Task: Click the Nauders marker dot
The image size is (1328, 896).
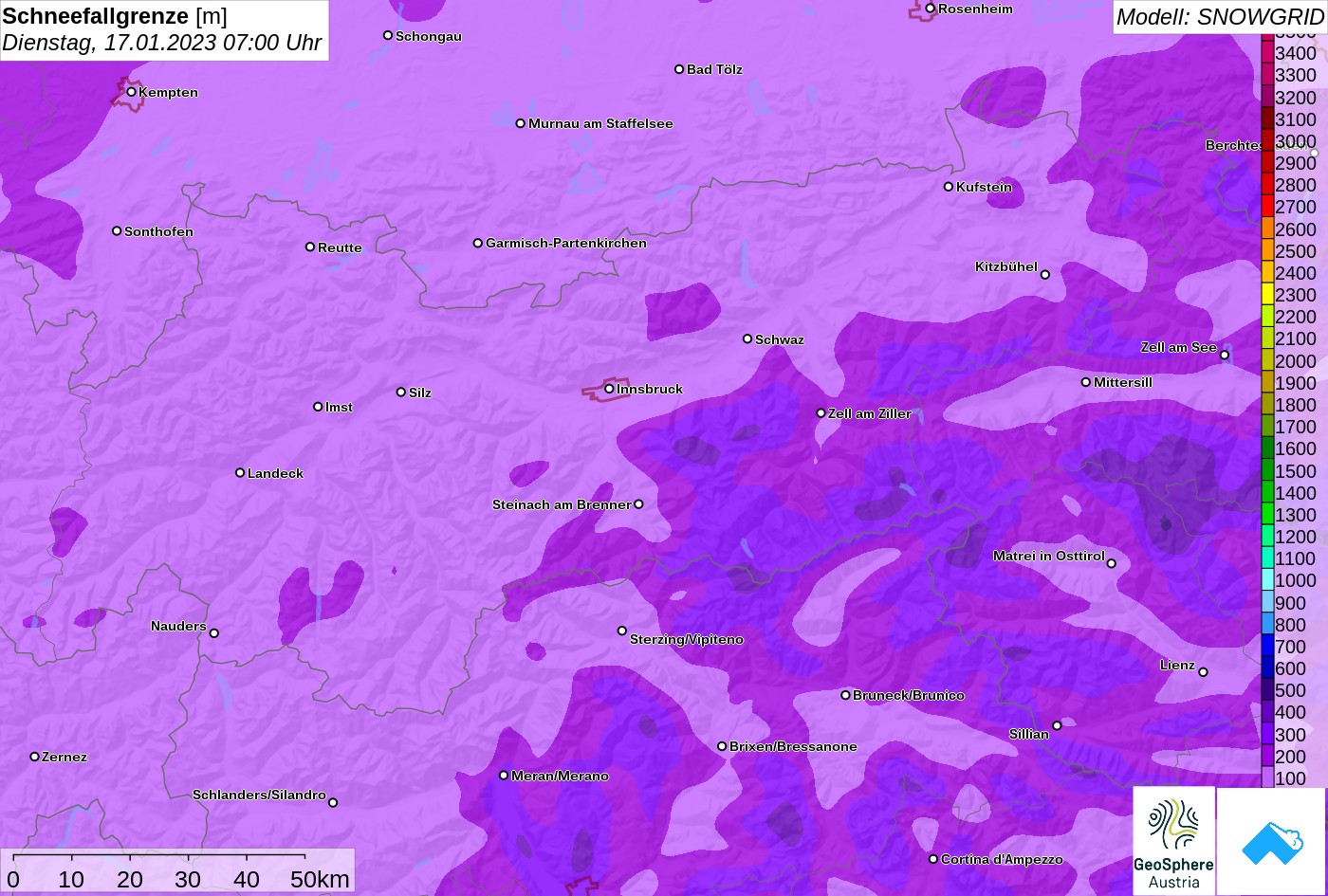Action: 213,633
